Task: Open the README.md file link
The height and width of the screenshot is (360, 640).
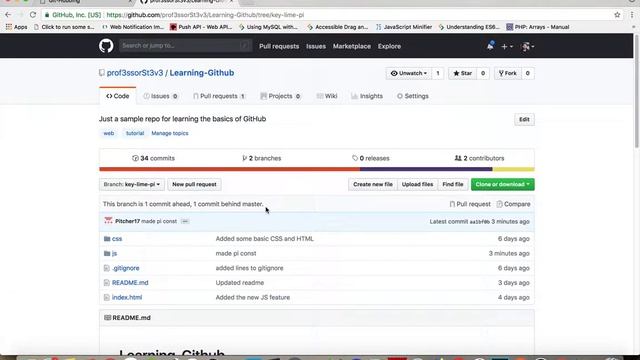Action: click(x=130, y=283)
